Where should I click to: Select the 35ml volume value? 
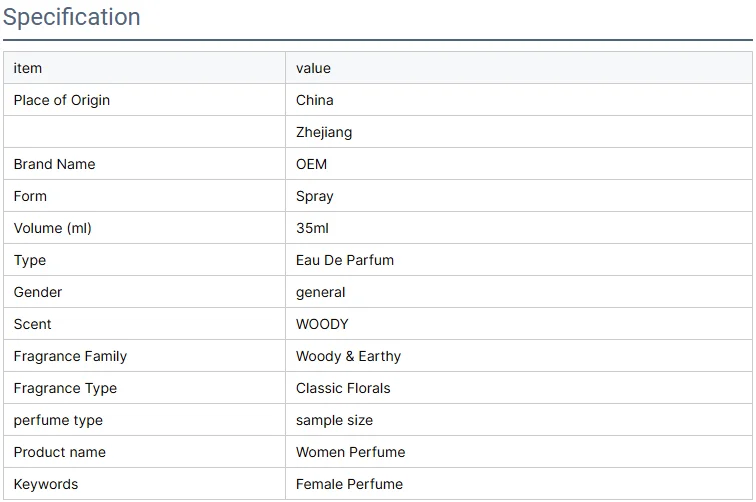coord(312,228)
